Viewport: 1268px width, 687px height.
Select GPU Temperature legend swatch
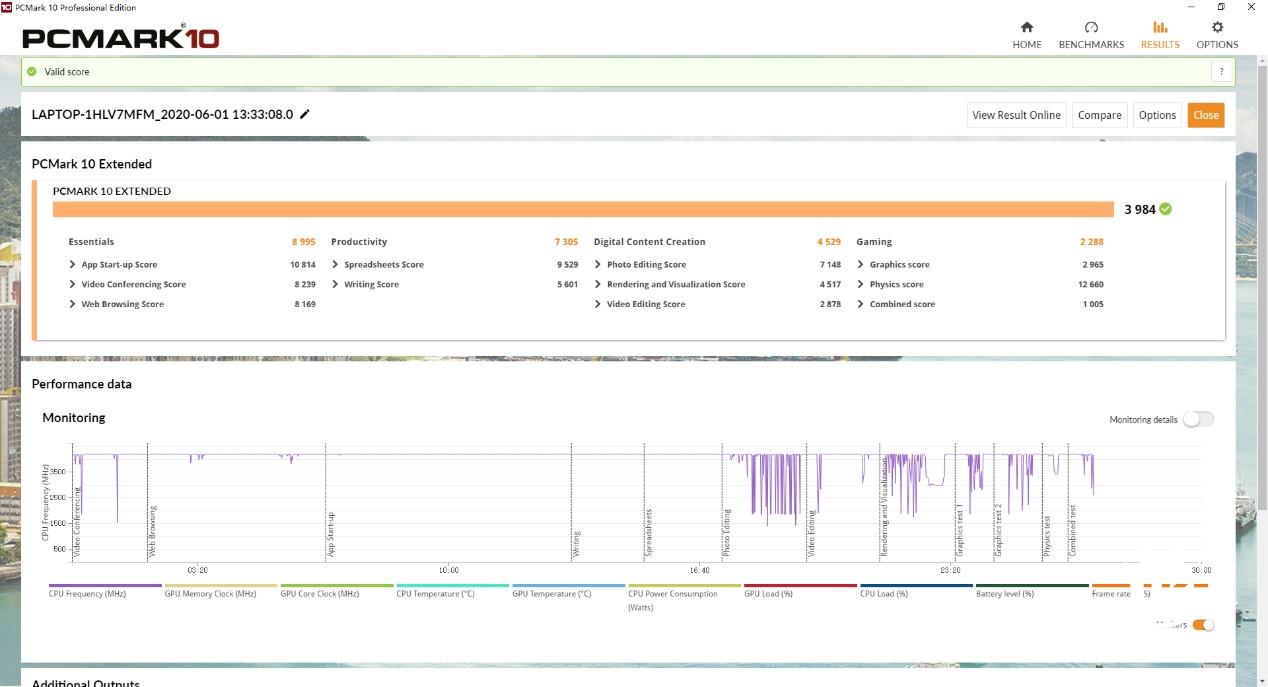(569, 586)
